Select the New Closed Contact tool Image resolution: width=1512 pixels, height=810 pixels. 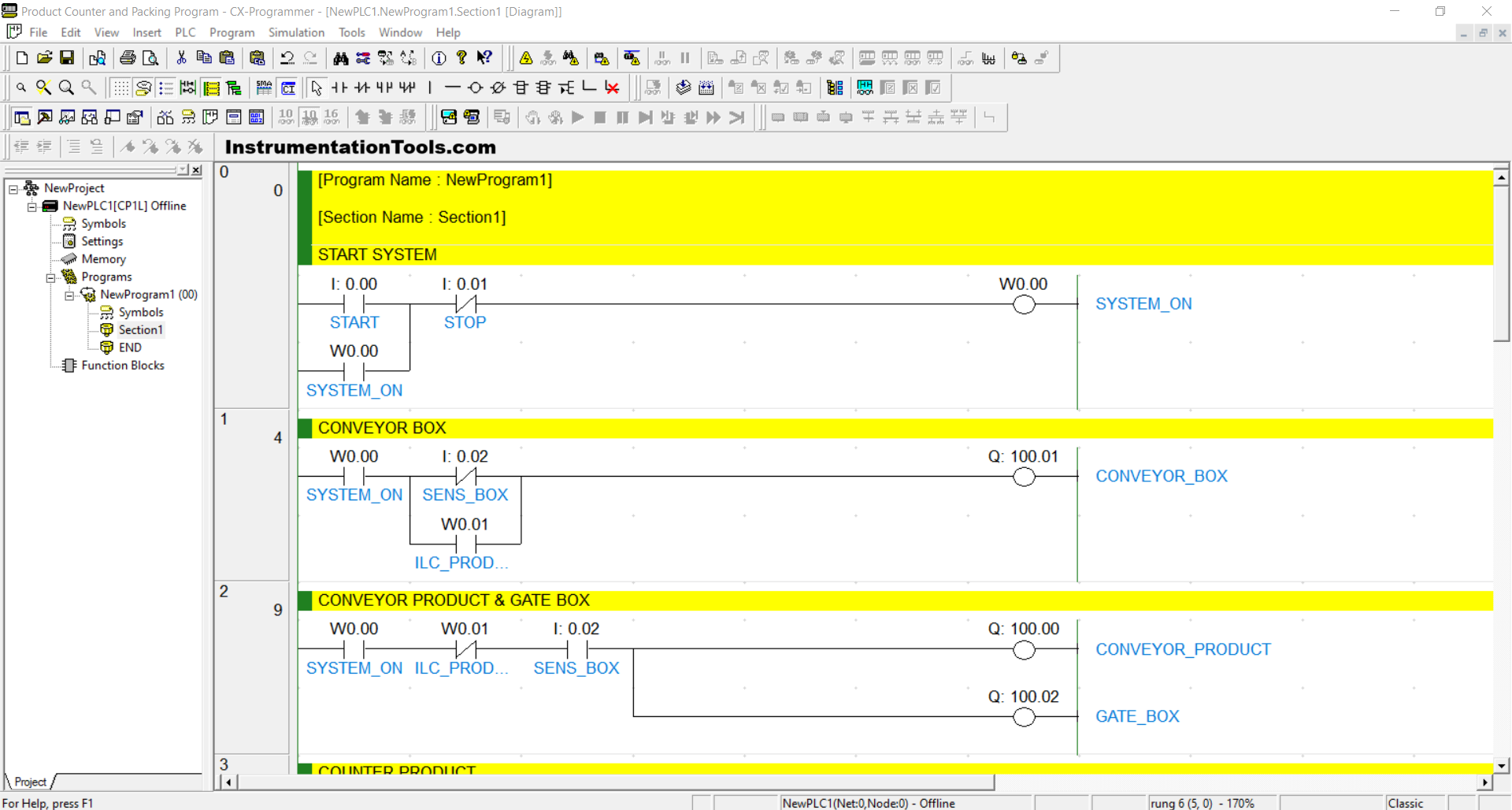(x=362, y=87)
